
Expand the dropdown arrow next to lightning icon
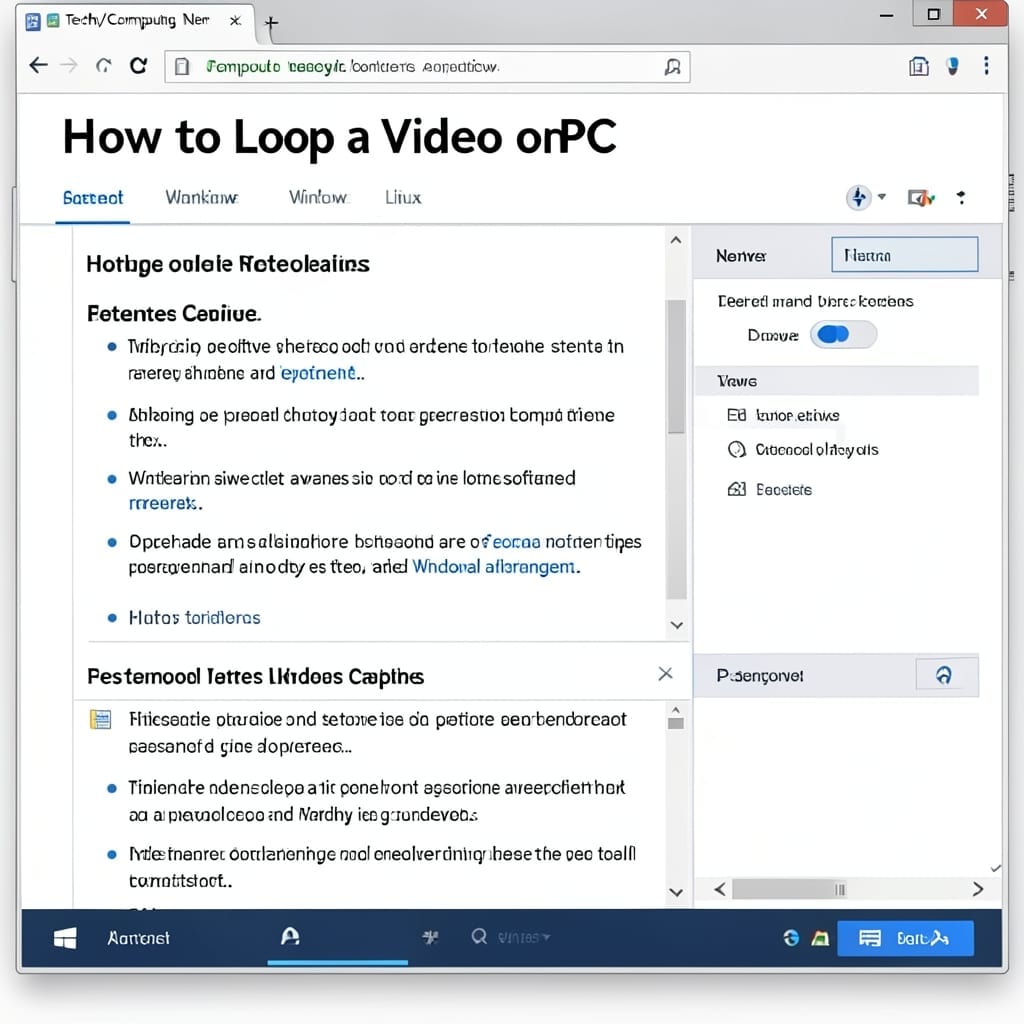[x=882, y=197]
